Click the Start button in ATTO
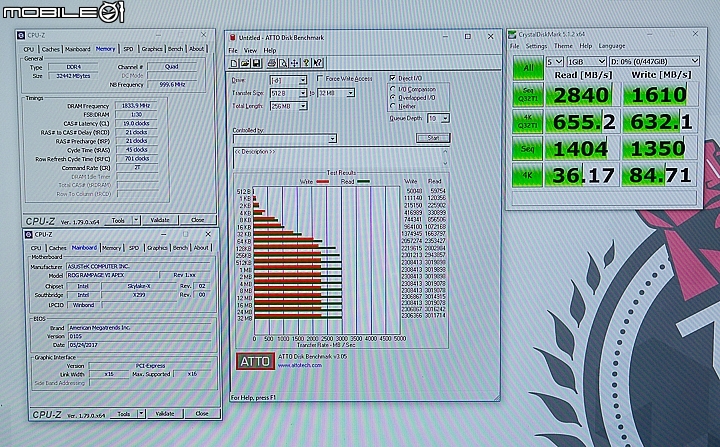720x447 pixels. tap(433, 138)
